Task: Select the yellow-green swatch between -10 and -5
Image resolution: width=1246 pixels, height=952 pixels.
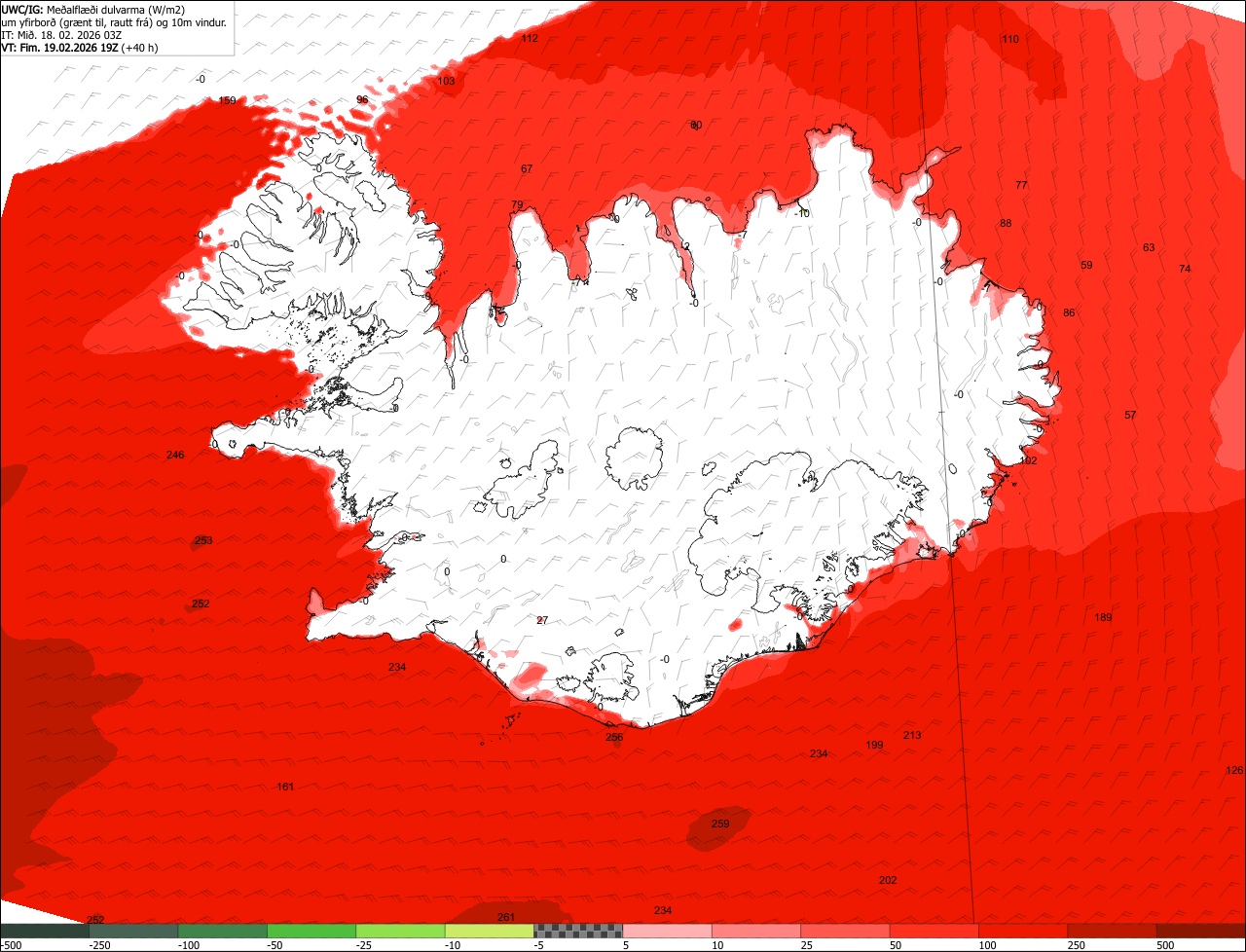Action: (x=490, y=931)
